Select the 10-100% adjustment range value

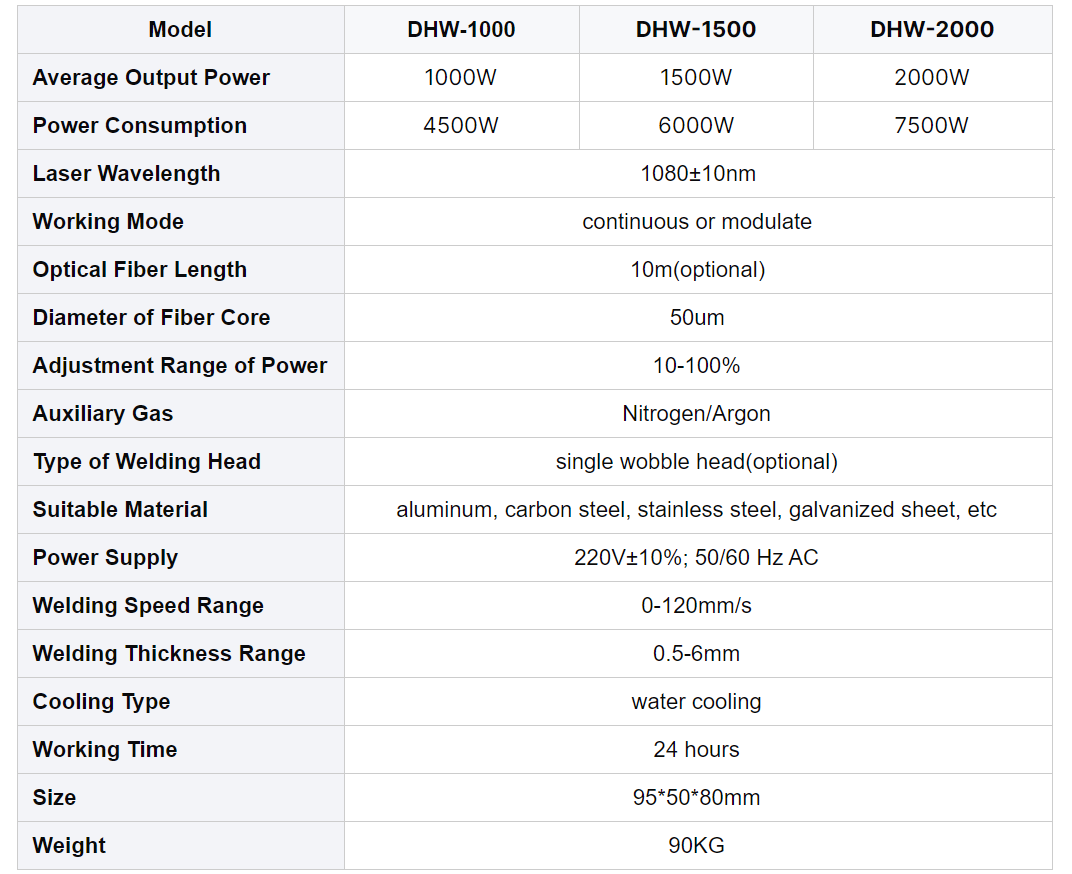697,365
